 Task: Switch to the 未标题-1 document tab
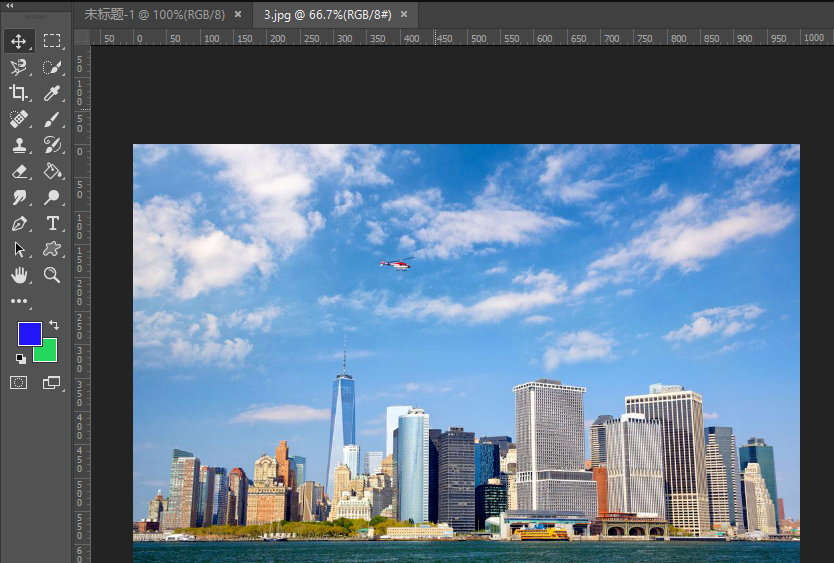pos(155,15)
